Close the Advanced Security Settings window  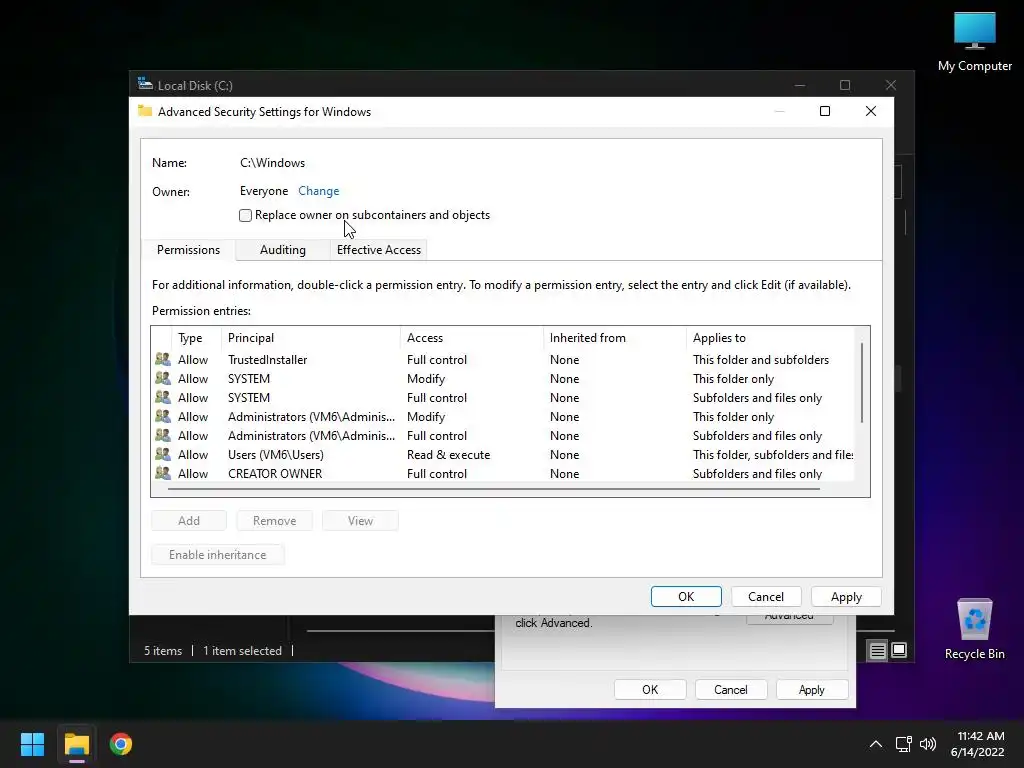(x=871, y=111)
